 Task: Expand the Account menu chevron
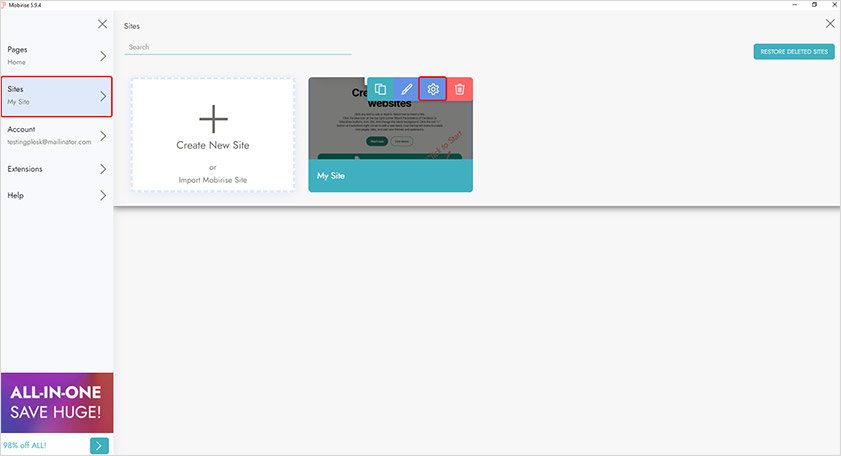click(x=103, y=136)
